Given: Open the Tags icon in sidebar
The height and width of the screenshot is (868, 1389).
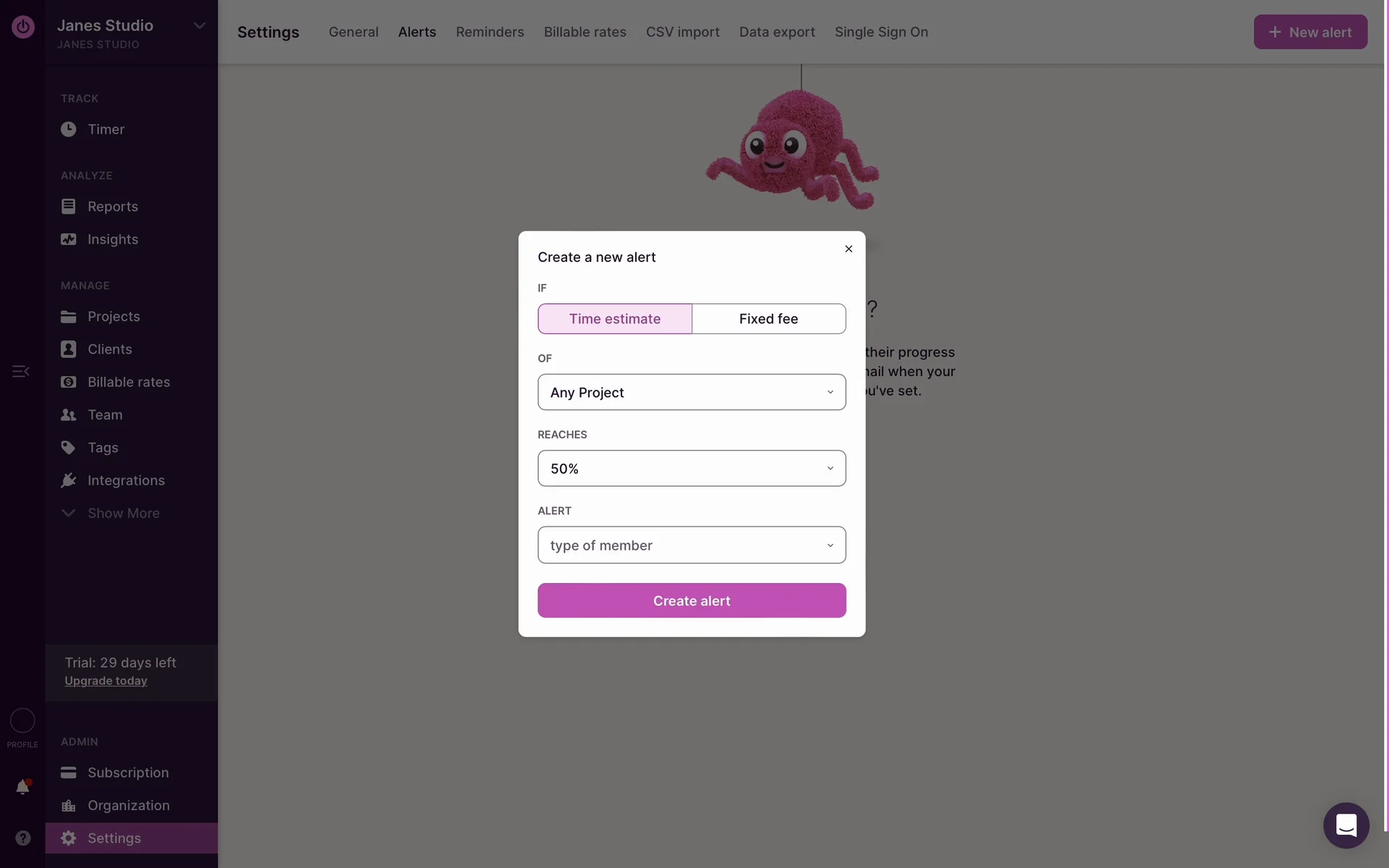Looking at the screenshot, I should (68, 448).
